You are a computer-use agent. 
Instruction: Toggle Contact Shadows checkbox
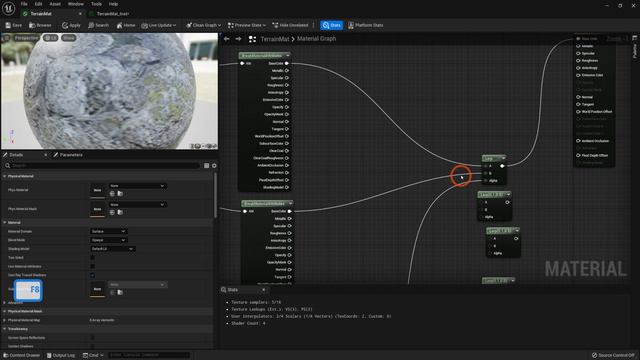click(x=92, y=346)
